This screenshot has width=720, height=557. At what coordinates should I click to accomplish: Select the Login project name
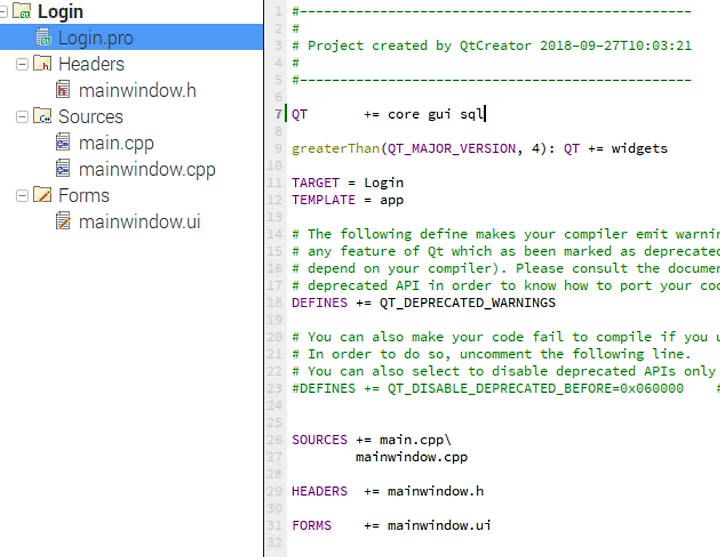point(60,12)
